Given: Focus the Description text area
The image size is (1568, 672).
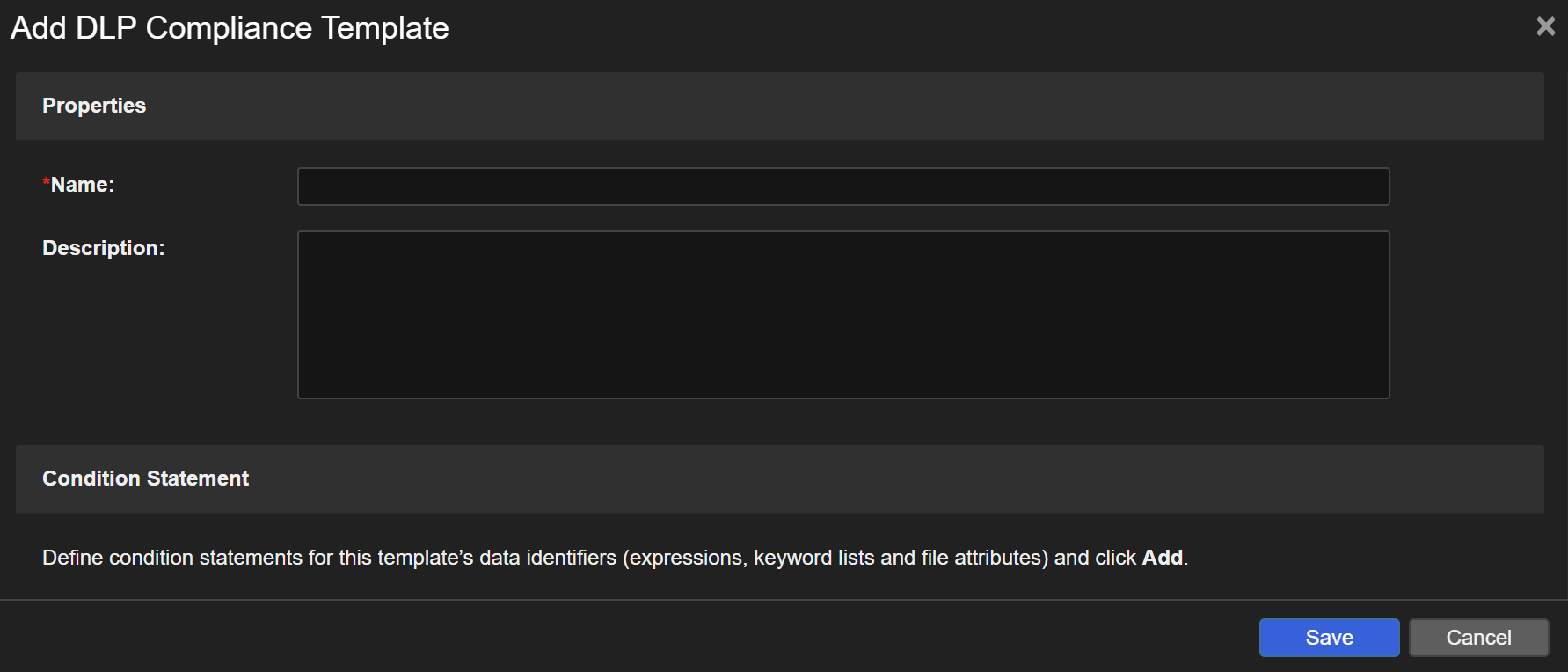Looking at the screenshot, I should coord(842,315).
